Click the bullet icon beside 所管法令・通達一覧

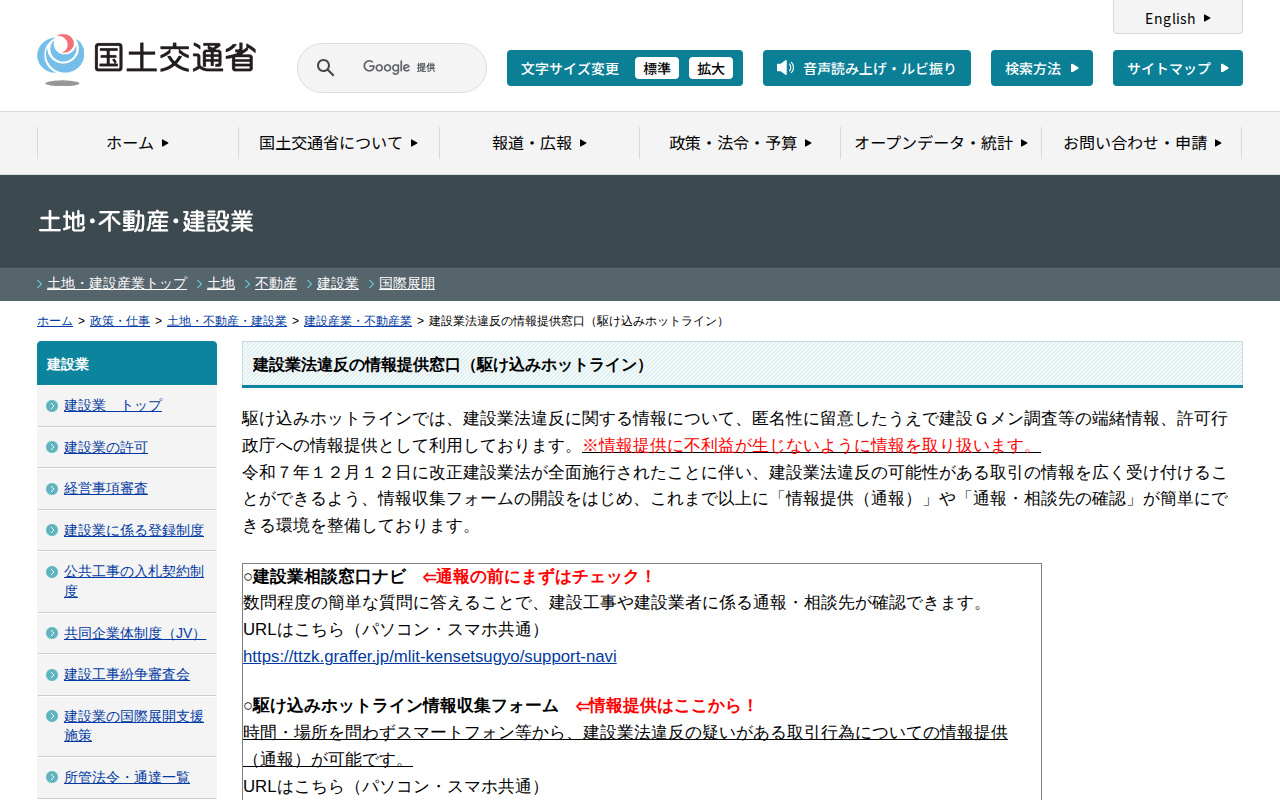coord(52,778)
